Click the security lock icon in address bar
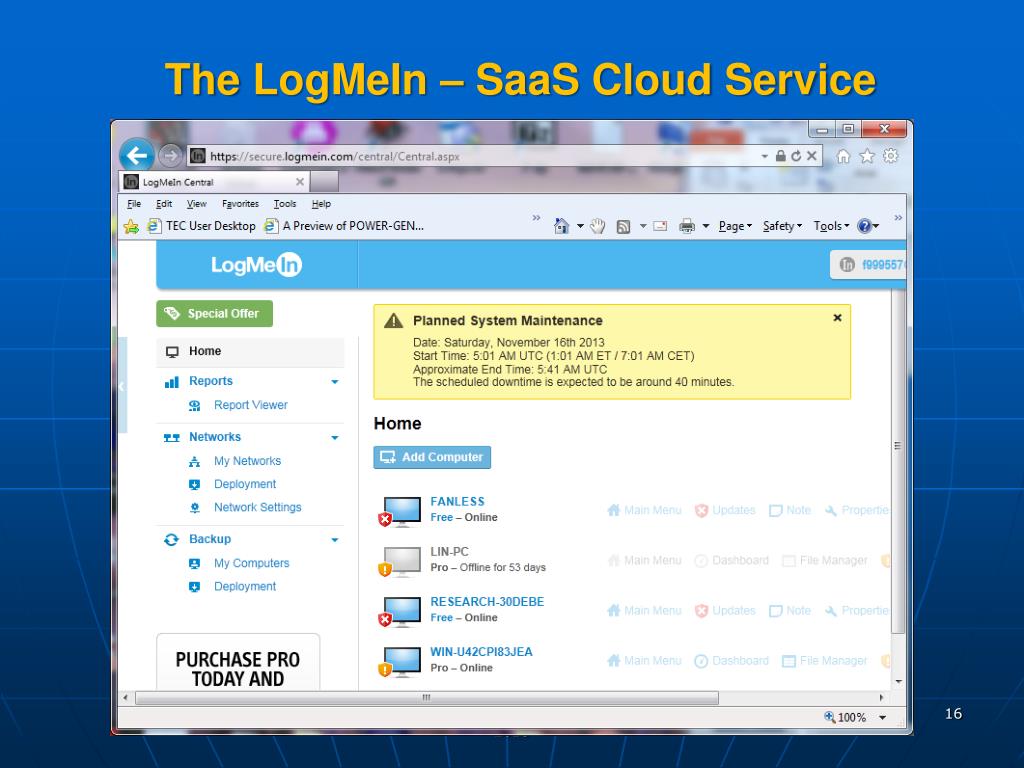1024x768 pixels. click(780, 156)
